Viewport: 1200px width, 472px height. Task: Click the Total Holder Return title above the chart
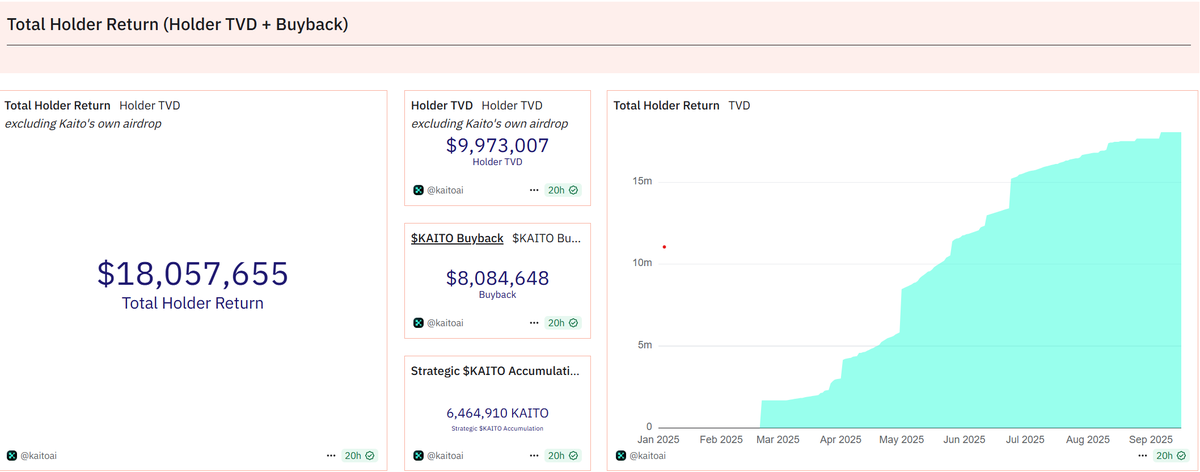click(666, 105)
